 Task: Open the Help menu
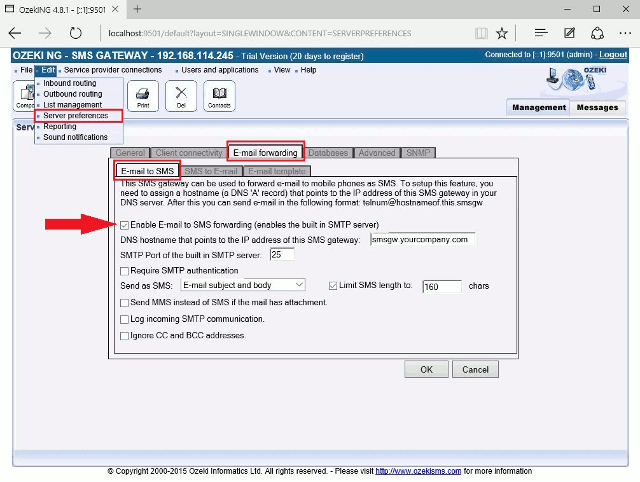click(x=308, y=70)
